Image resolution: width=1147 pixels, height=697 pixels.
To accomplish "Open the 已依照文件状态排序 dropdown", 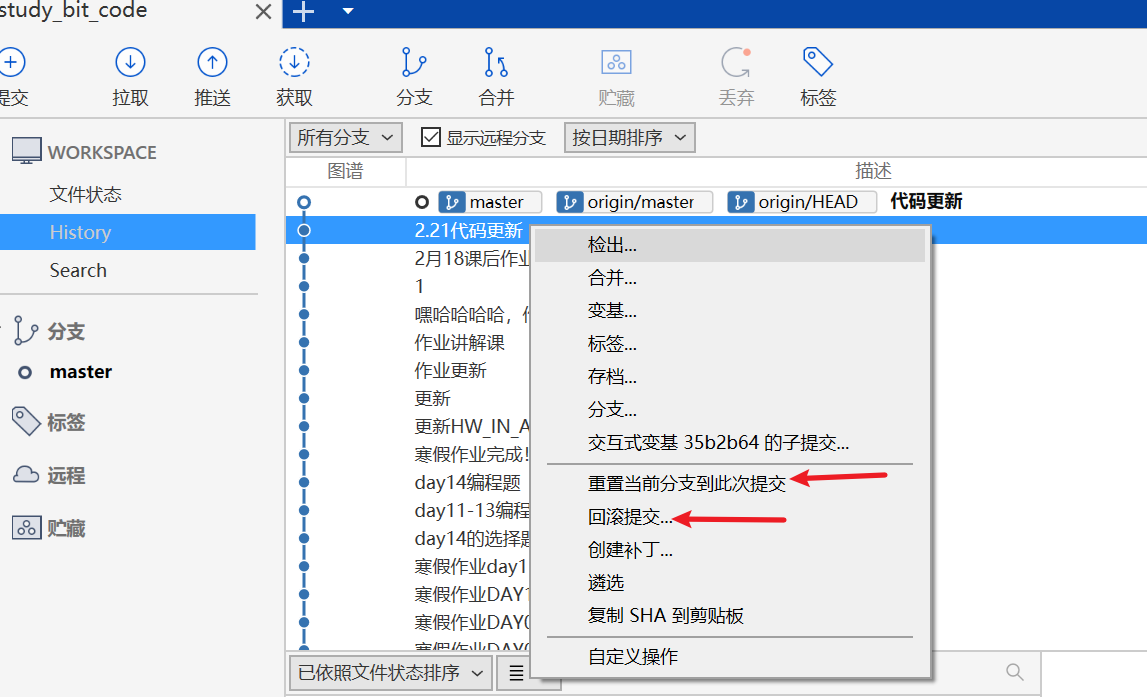I will [x=391, y=673].
